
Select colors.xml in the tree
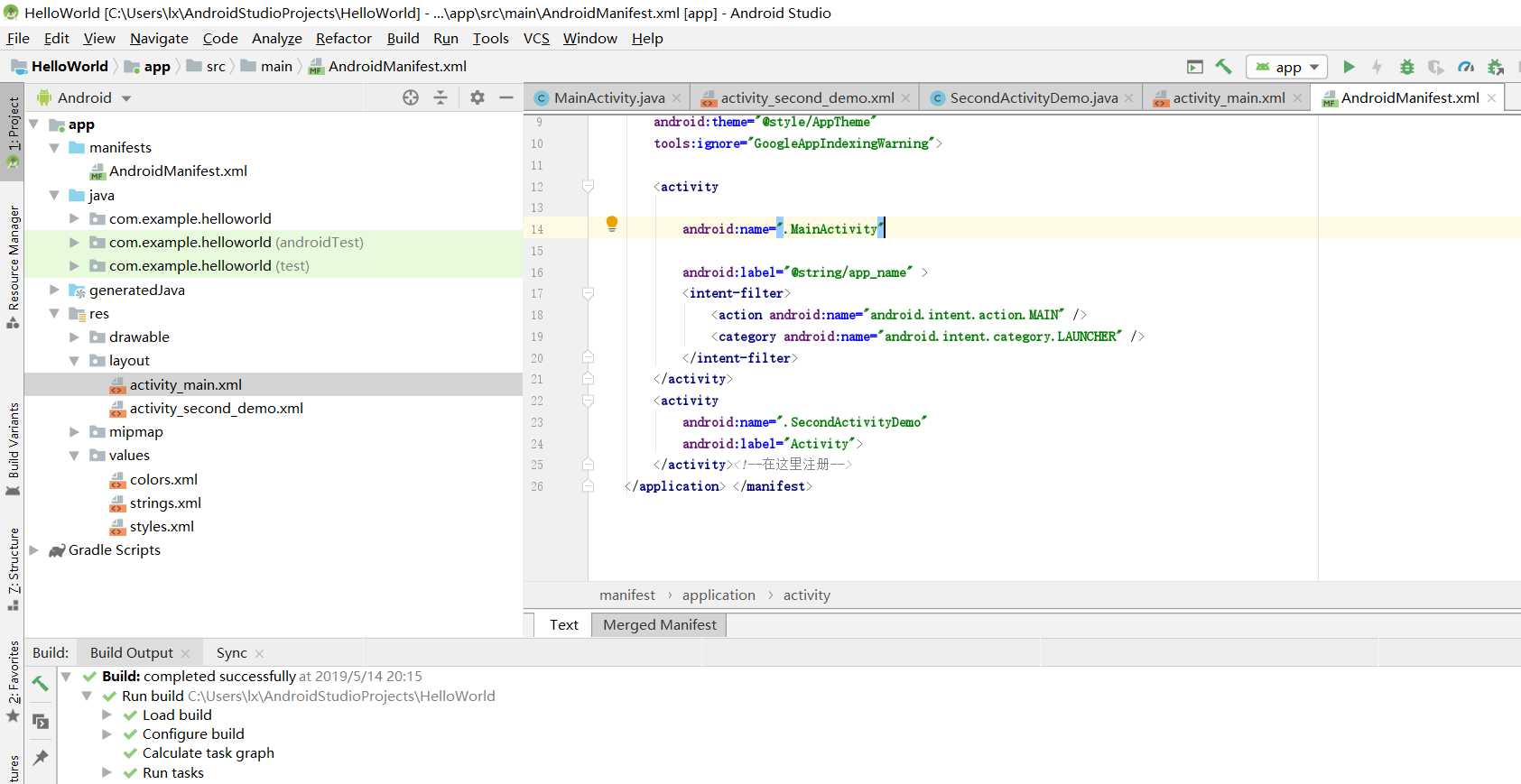pos(163,479)
